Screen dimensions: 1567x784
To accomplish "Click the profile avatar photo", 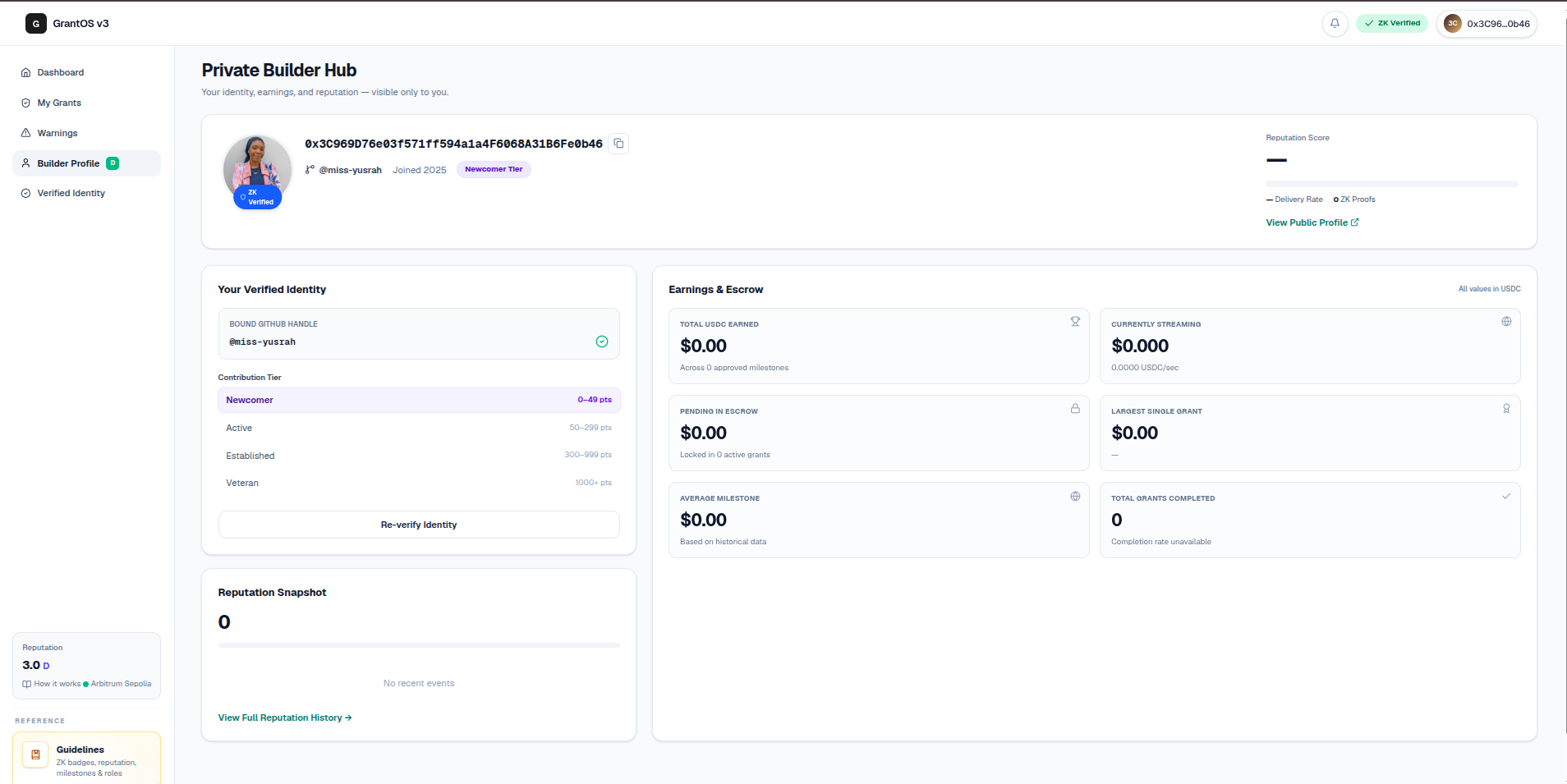I will coord(257,167).
